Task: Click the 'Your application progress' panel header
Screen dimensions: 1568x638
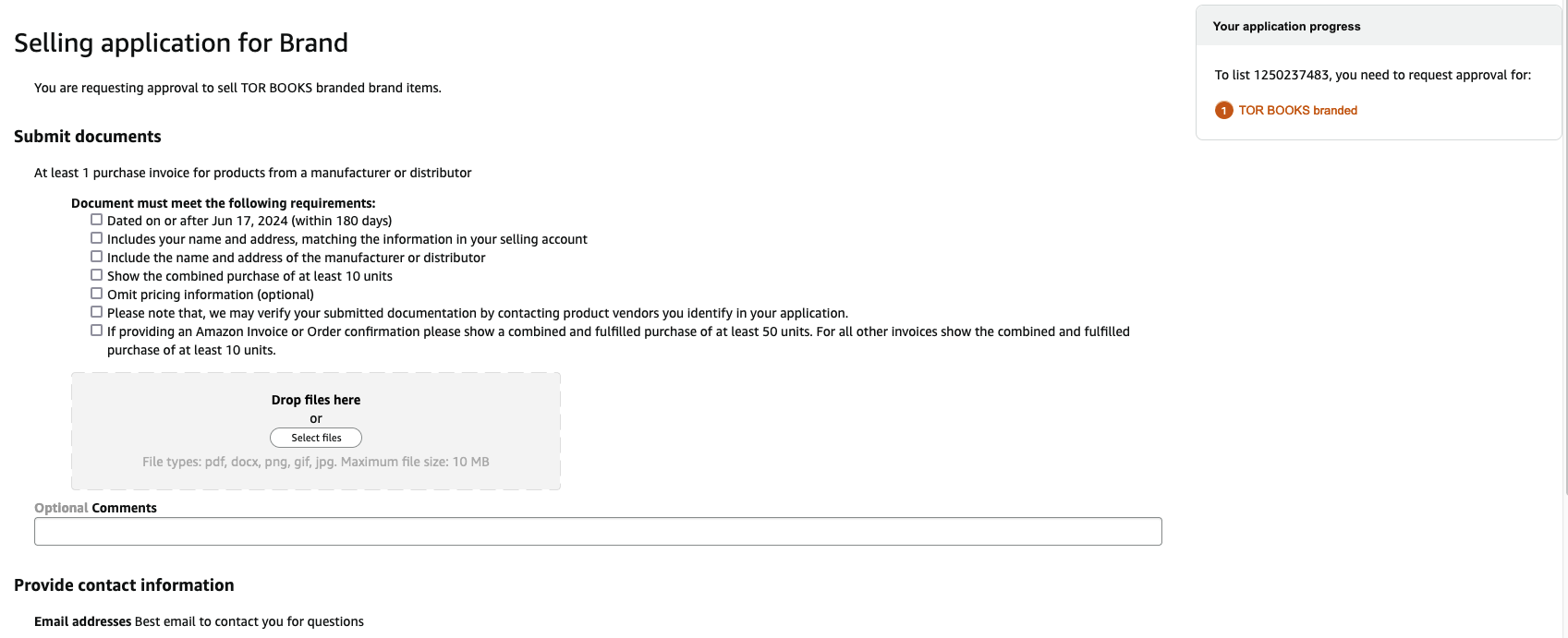Action: pos(1378,27)
